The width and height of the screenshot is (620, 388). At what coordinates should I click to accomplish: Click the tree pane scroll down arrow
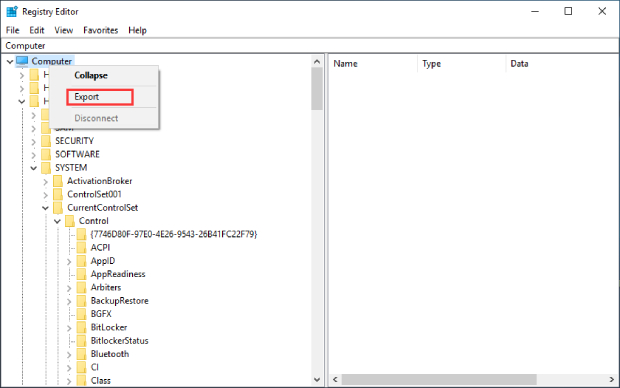coord(317,380)
